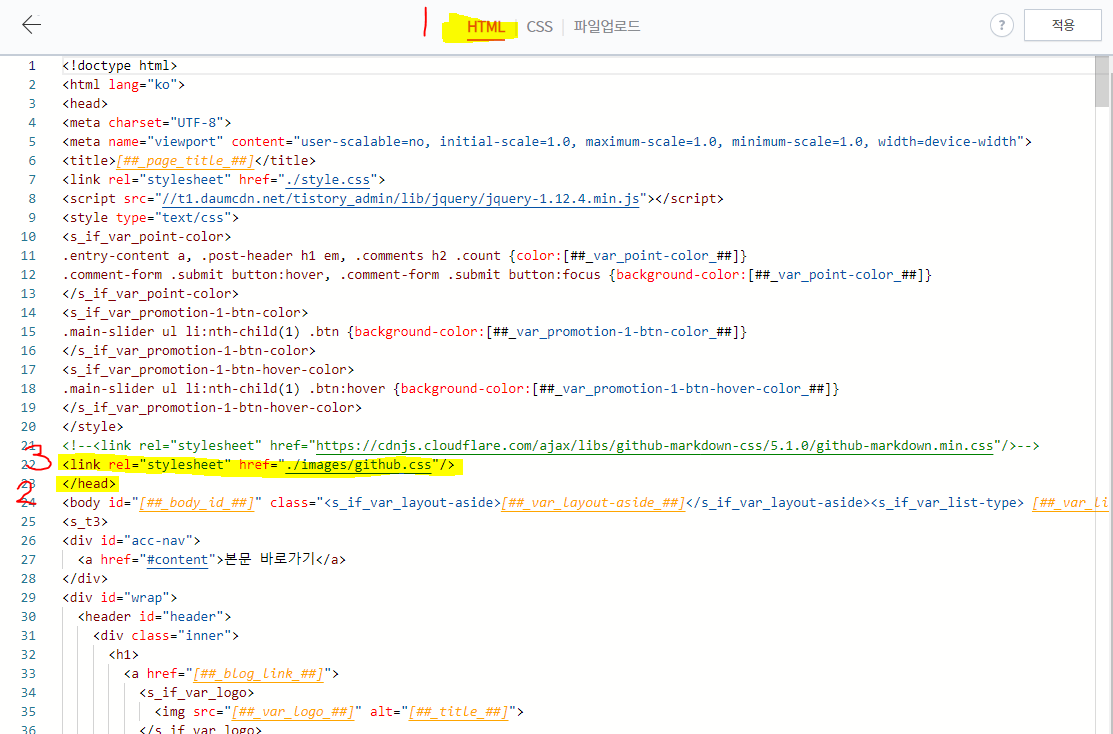This screenshot has height=734, width=1113.
Task: Click the ./images/github.css href value
Action: pos(358,465)
